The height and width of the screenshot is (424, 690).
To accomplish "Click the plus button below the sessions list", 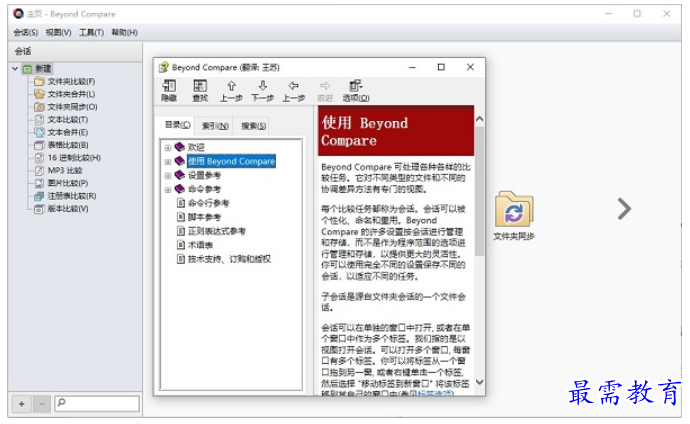I will pyautogui.click(x=22, y=404).
